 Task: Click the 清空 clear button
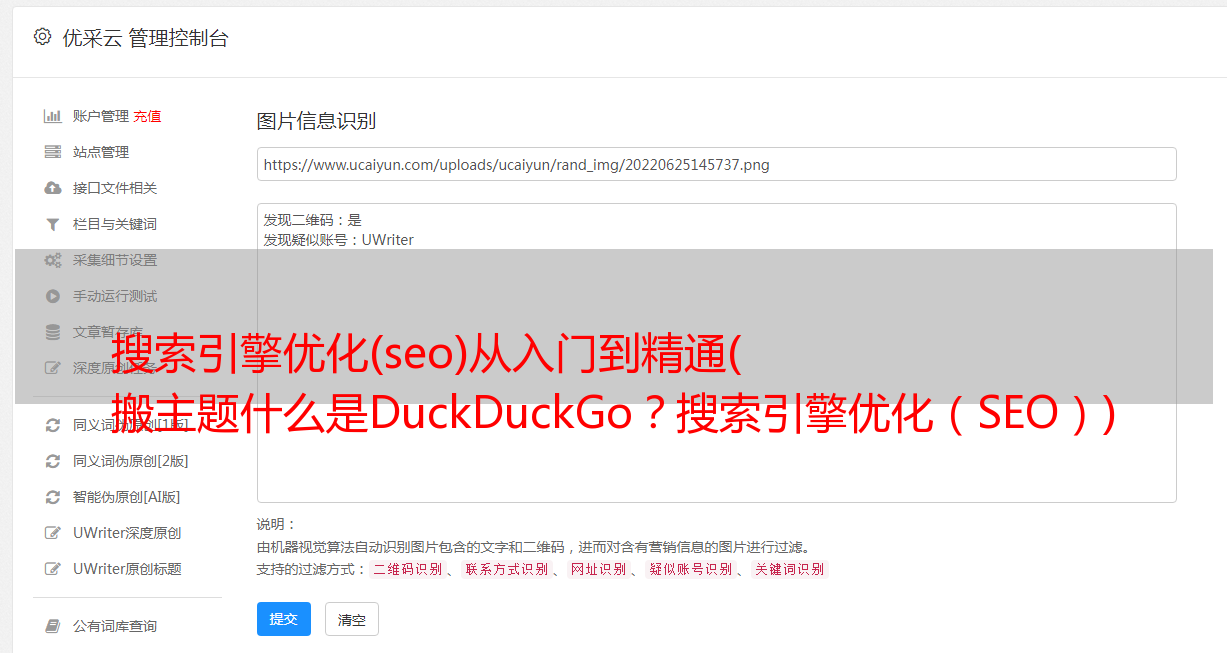[352, 619]
